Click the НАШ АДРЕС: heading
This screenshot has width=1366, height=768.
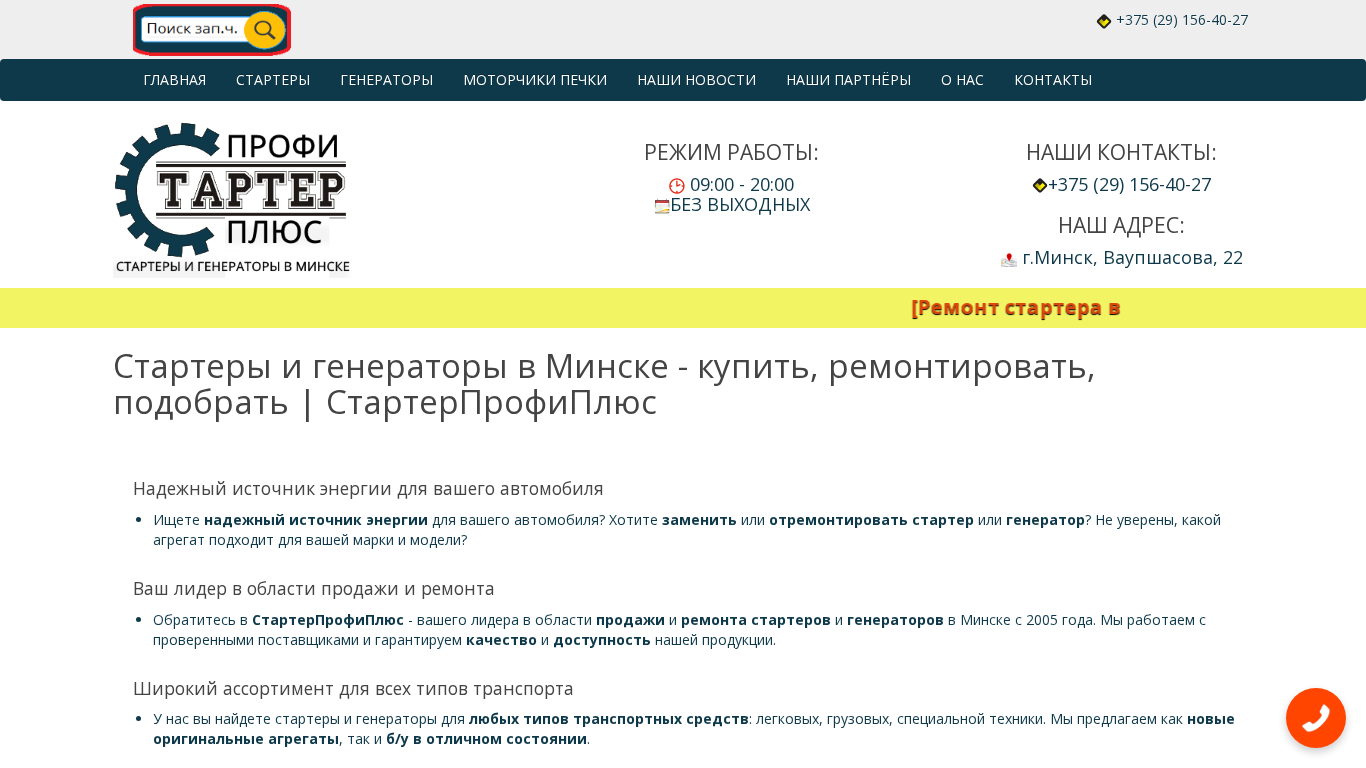tap(1121, 226)
